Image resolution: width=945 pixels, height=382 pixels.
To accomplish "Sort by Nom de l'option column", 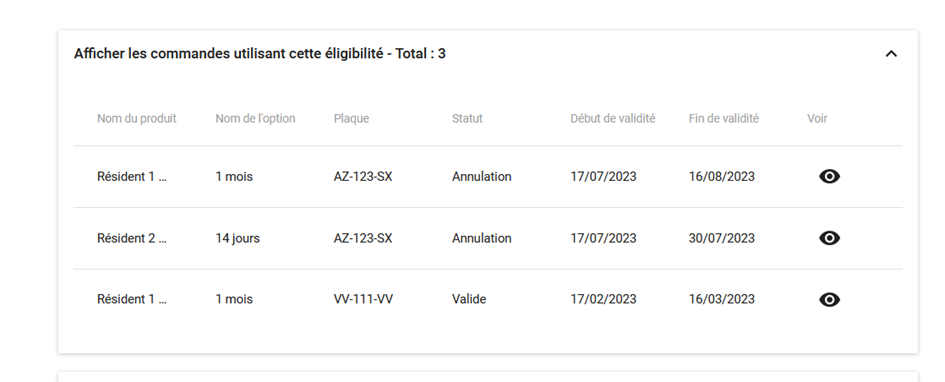I will coord(256,119).
